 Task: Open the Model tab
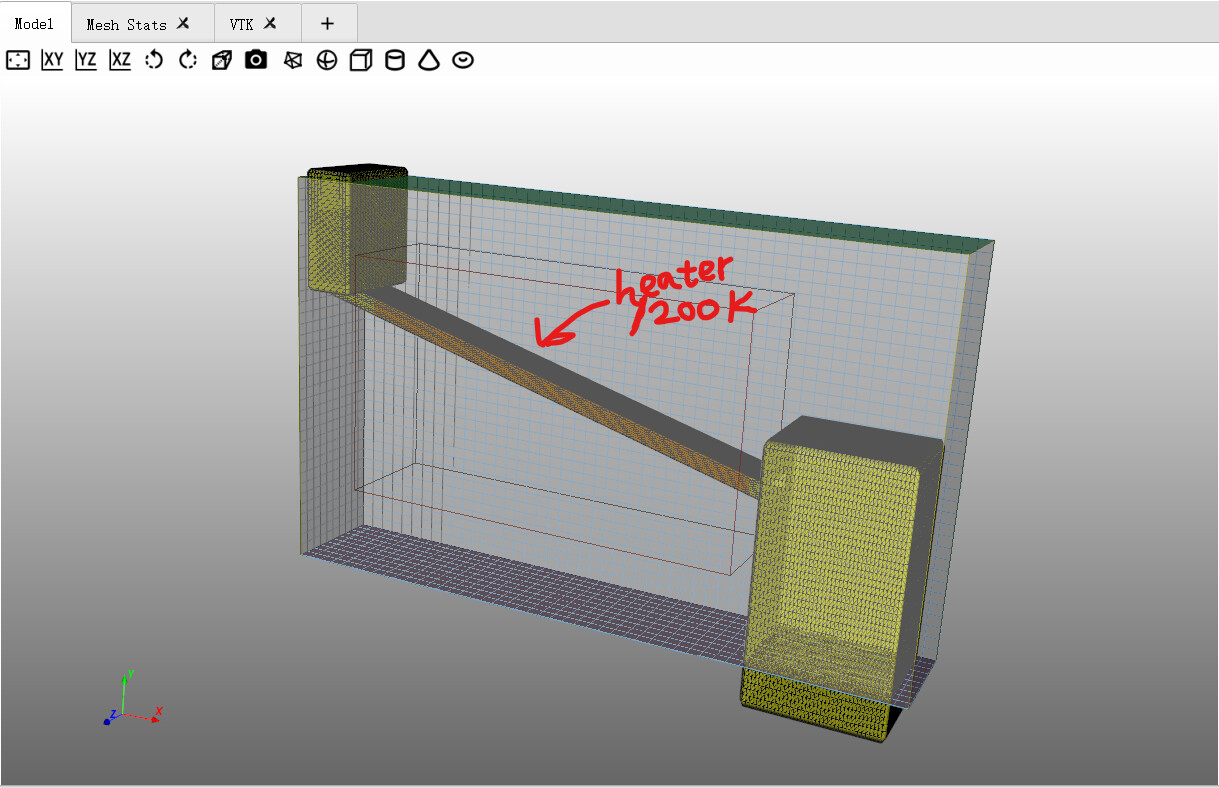point(34,24)
